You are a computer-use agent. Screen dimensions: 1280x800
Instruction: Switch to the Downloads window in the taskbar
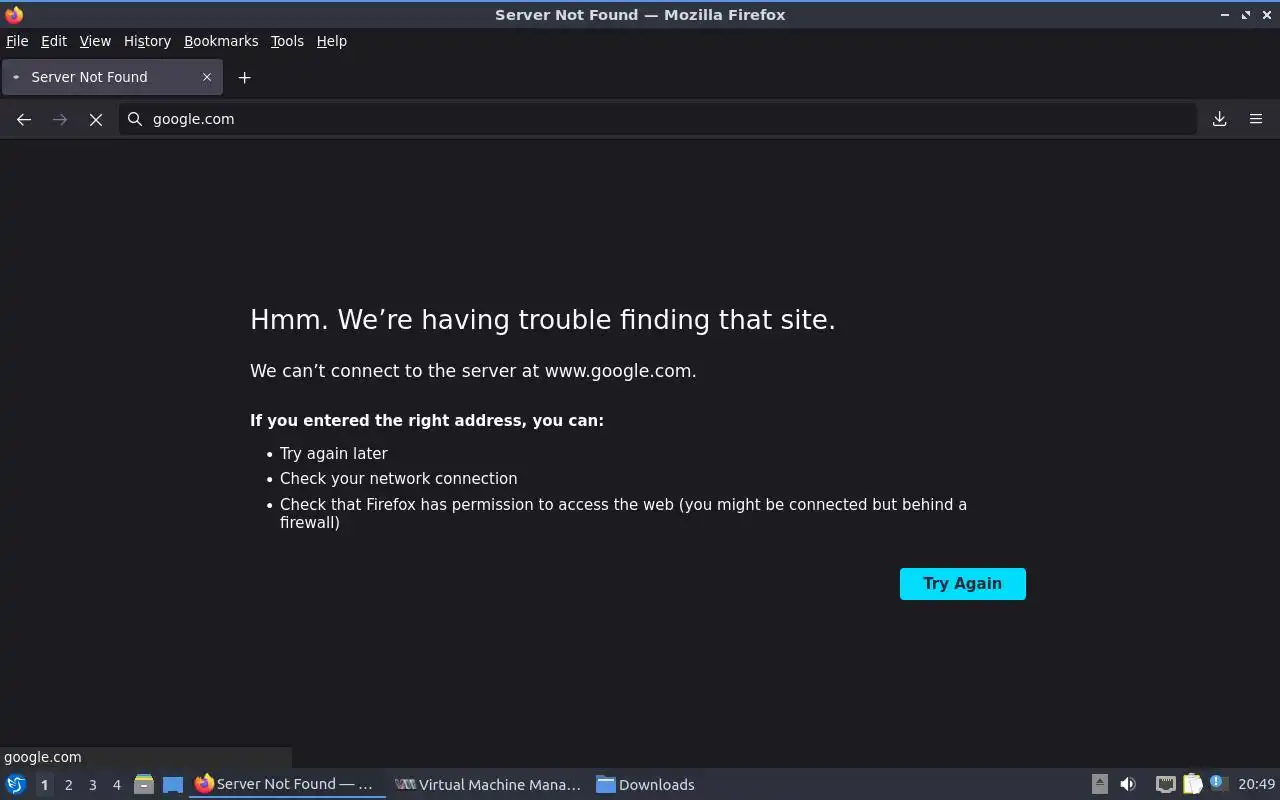(x=645, y=785)
